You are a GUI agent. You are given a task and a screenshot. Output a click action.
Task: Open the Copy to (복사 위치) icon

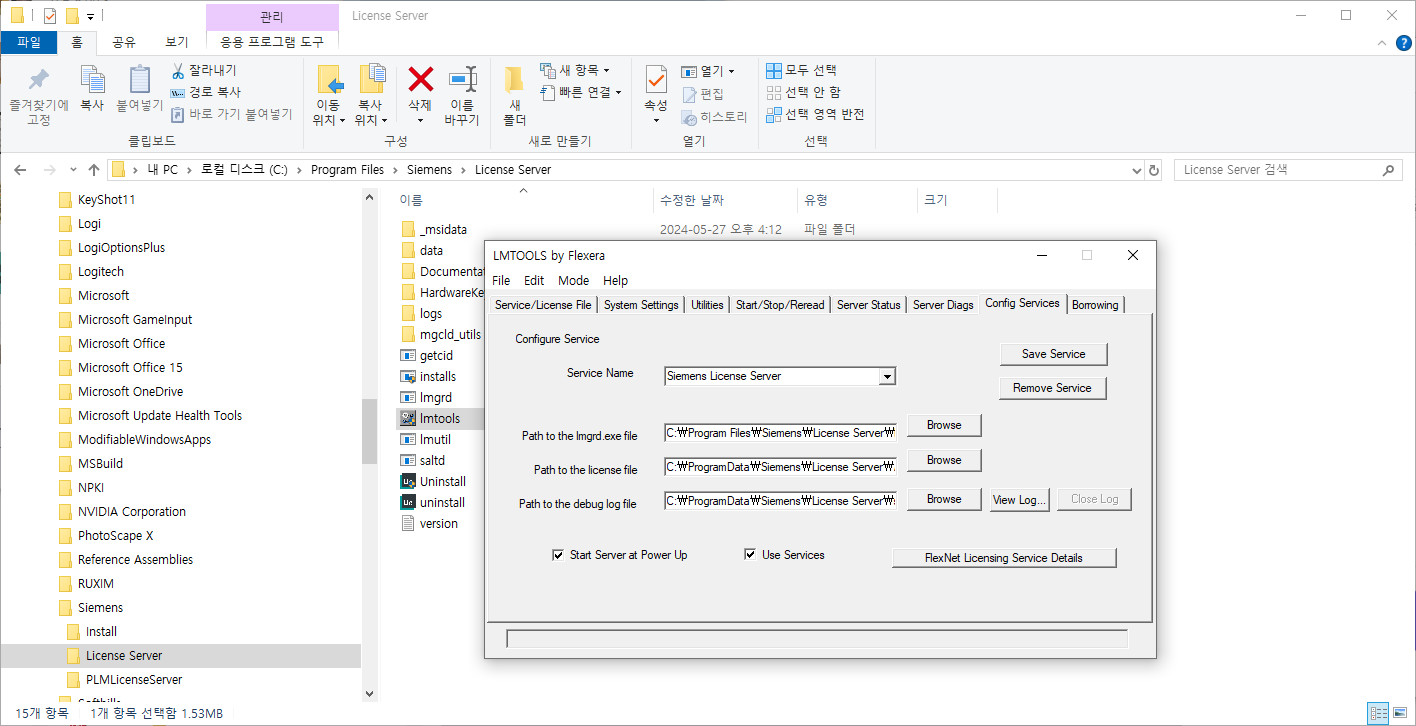point(371,80)
